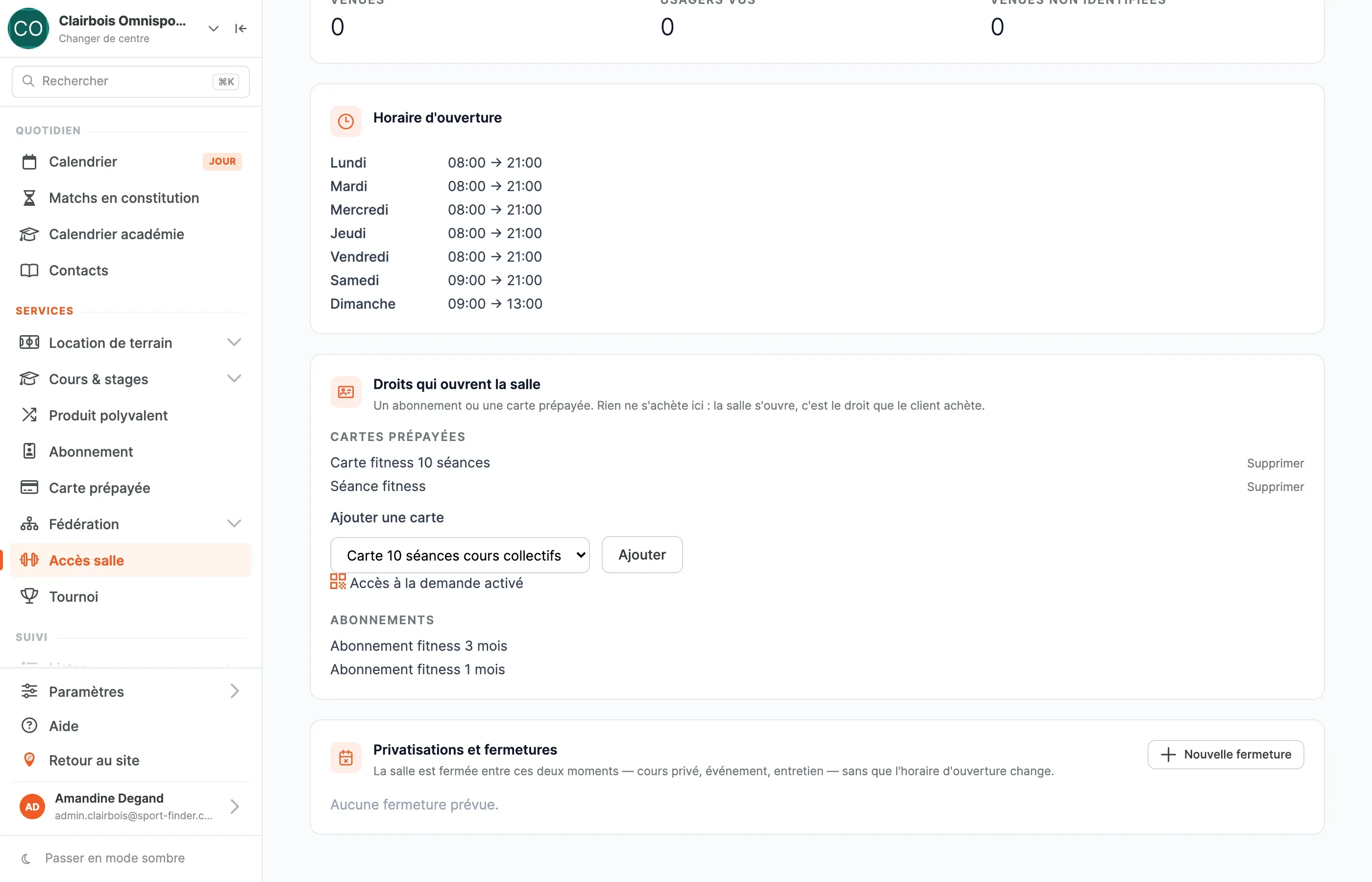1372x882 pixels.
Task: Click the Horaire d'ouverture clock icon
Action: pyautogui.click(x=346, y=122)
